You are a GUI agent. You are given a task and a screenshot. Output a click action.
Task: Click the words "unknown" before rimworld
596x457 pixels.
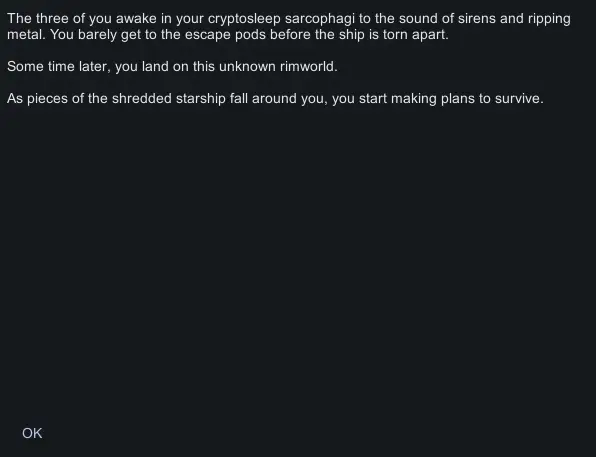coord(247,67)
